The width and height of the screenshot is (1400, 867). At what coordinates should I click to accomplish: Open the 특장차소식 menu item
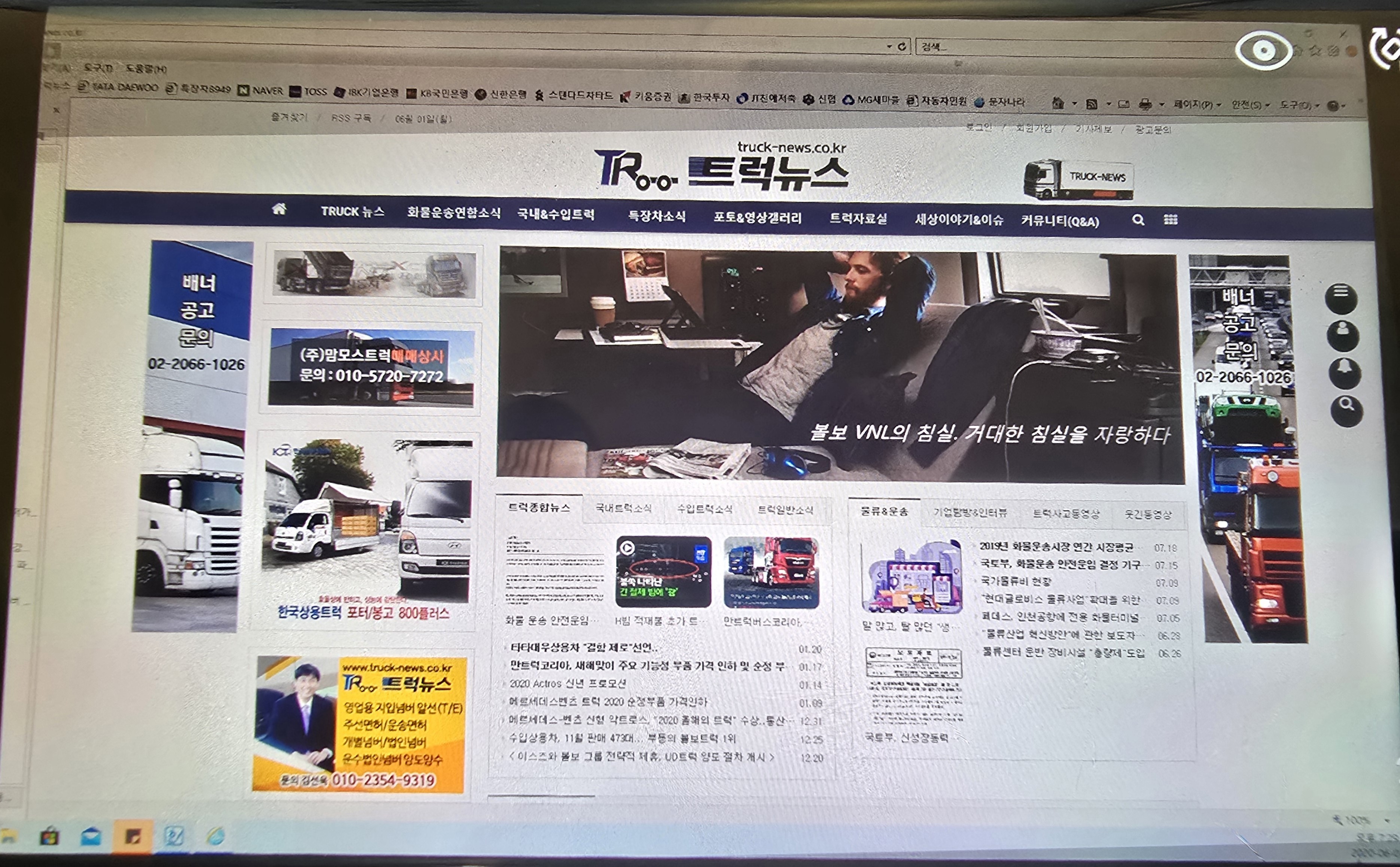click(657, 216)
